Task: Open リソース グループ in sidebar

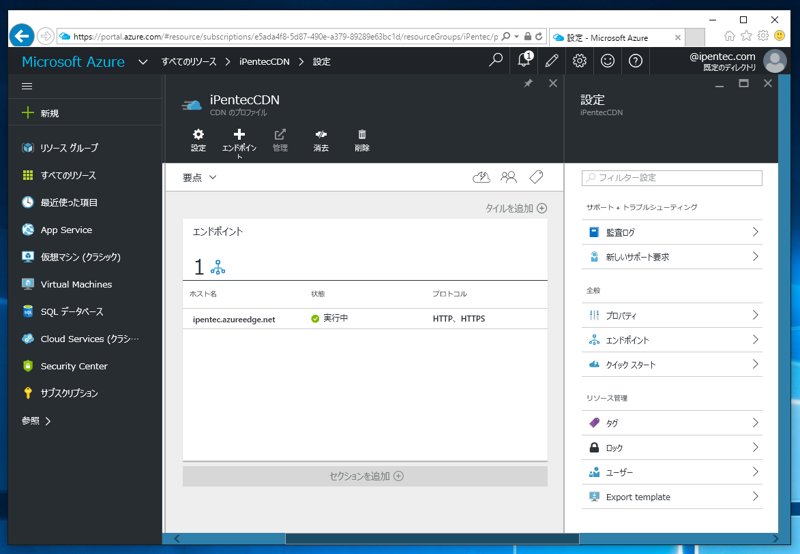Action: [85, 147]
